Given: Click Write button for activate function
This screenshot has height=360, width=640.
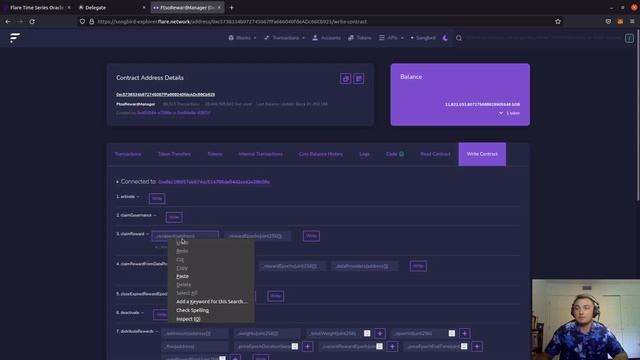Looking at the screenshot, I should coord(157,198).
